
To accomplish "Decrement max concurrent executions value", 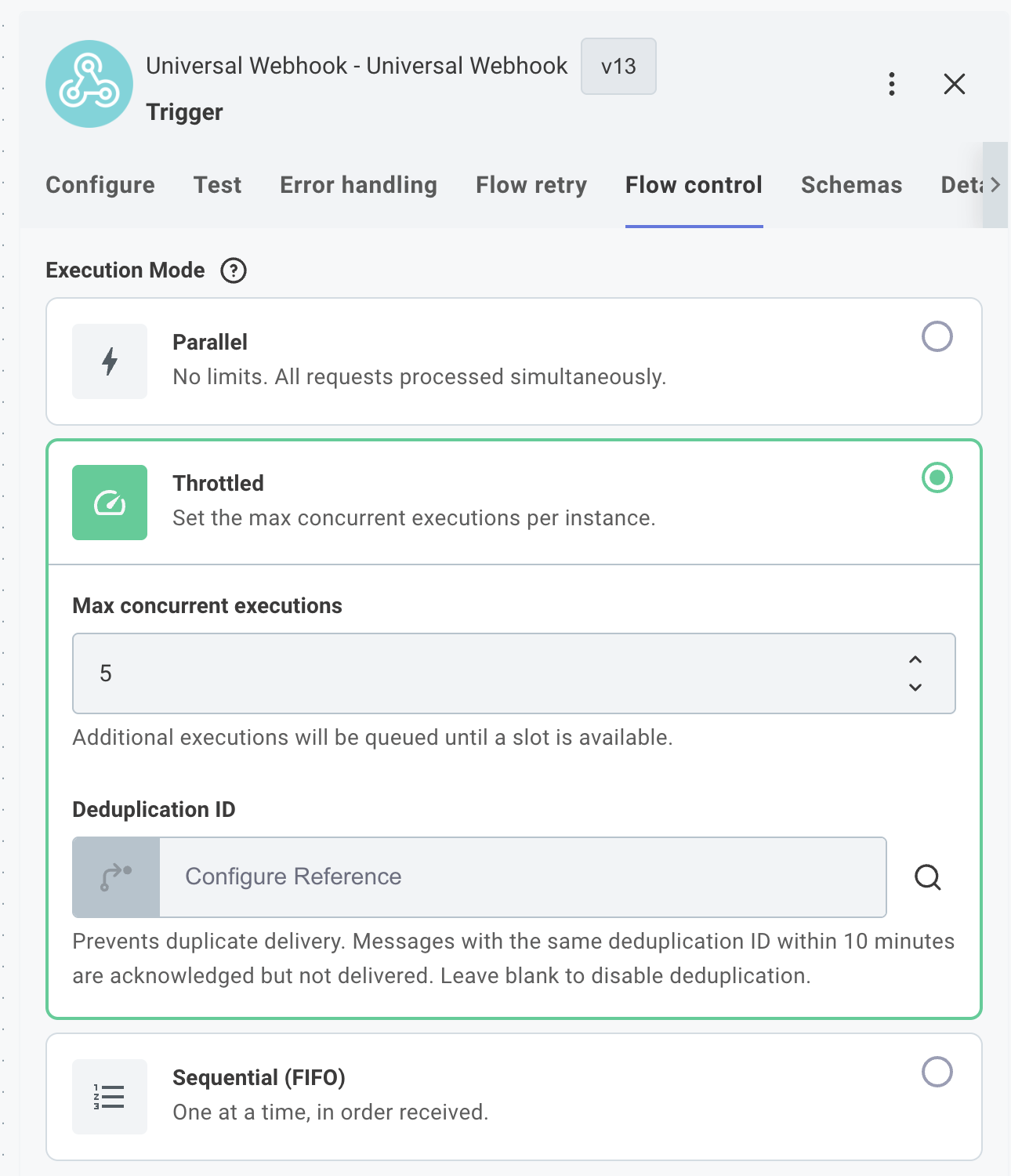I will coord(914,688).
